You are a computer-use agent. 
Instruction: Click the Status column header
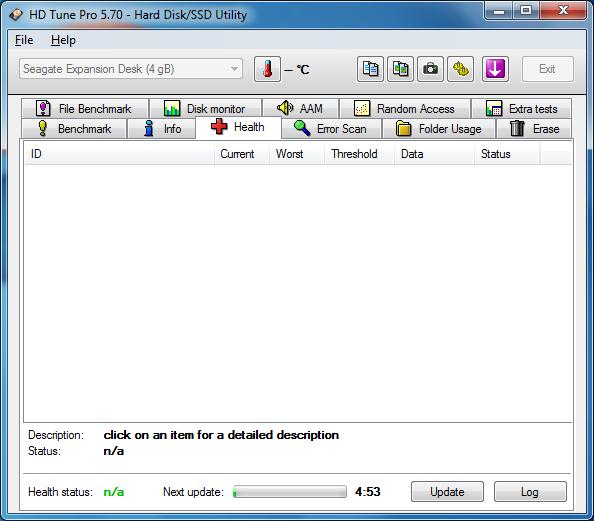[507, 154]
